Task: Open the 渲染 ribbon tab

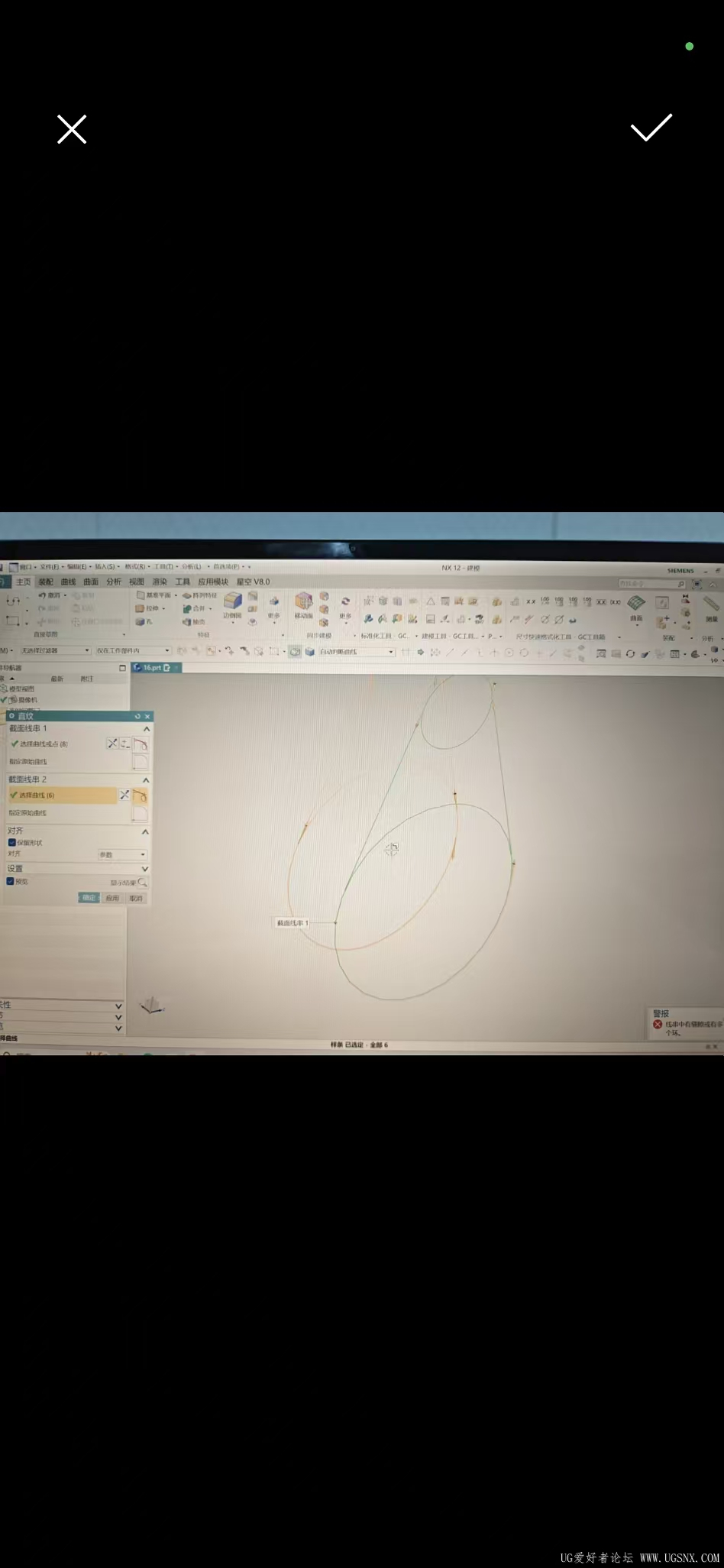Action: 160,582
